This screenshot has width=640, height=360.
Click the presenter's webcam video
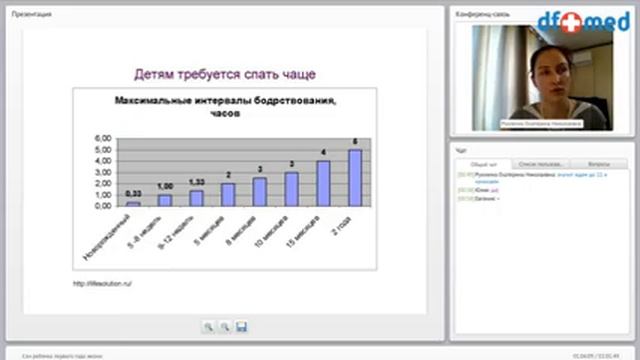coord(542,78)
